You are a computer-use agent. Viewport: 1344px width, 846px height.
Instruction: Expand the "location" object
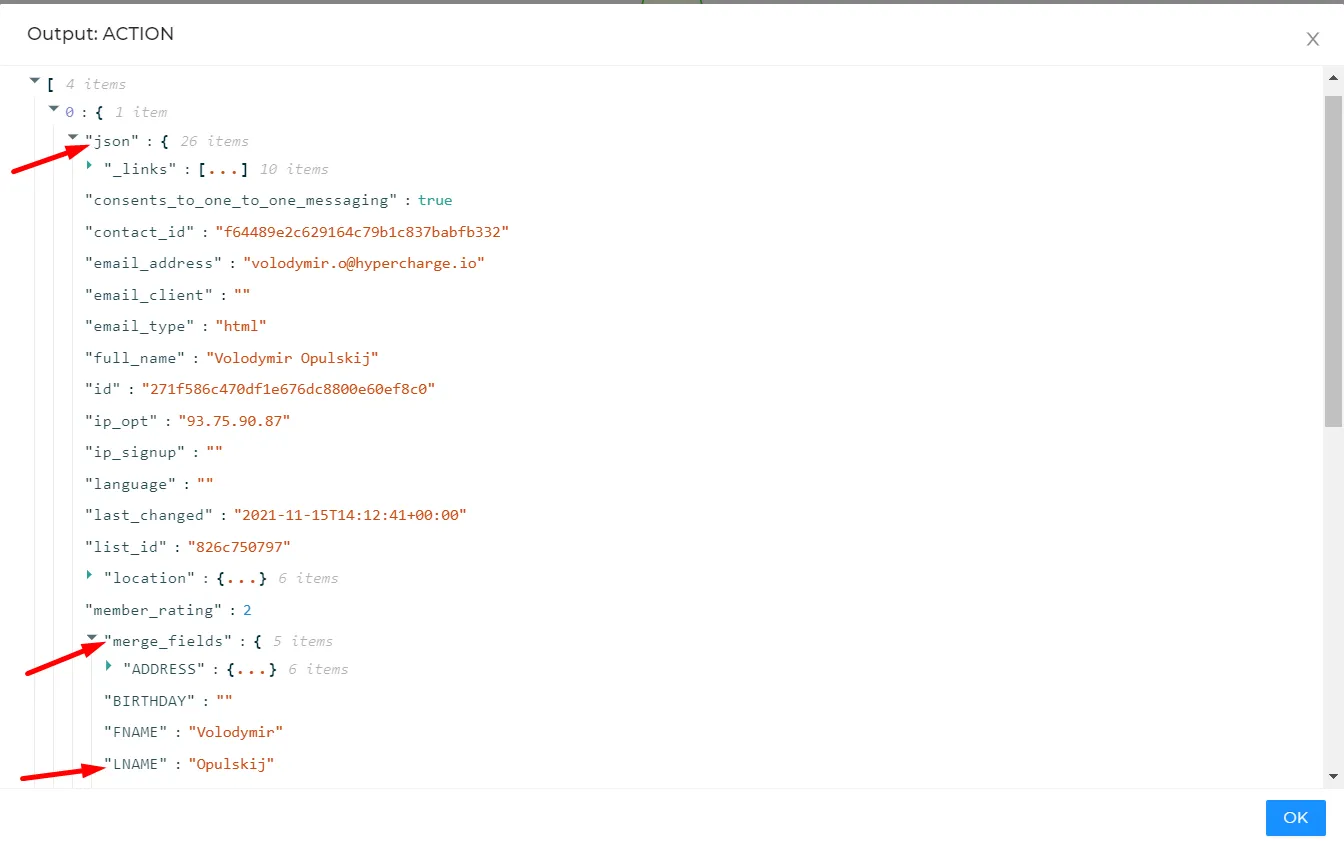point(90,575)
